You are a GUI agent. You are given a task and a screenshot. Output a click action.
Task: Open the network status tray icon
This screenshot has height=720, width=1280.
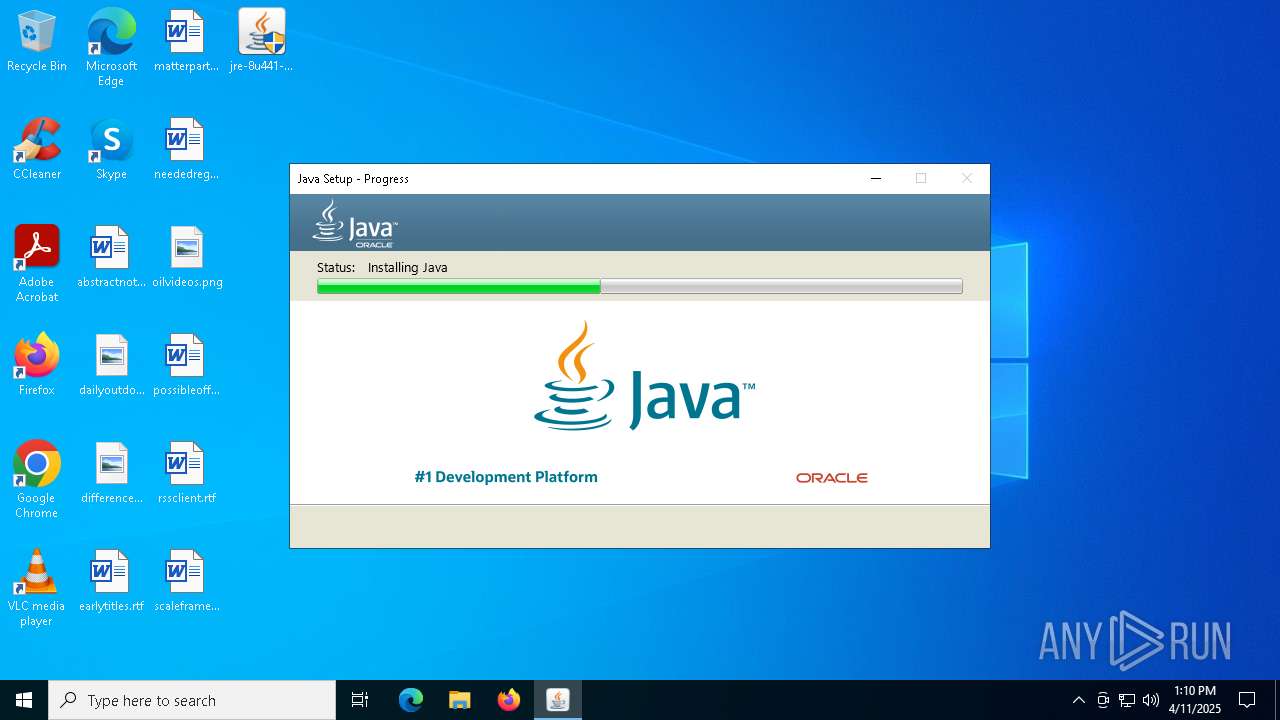pyautogui.click(x=1127, y=700)
